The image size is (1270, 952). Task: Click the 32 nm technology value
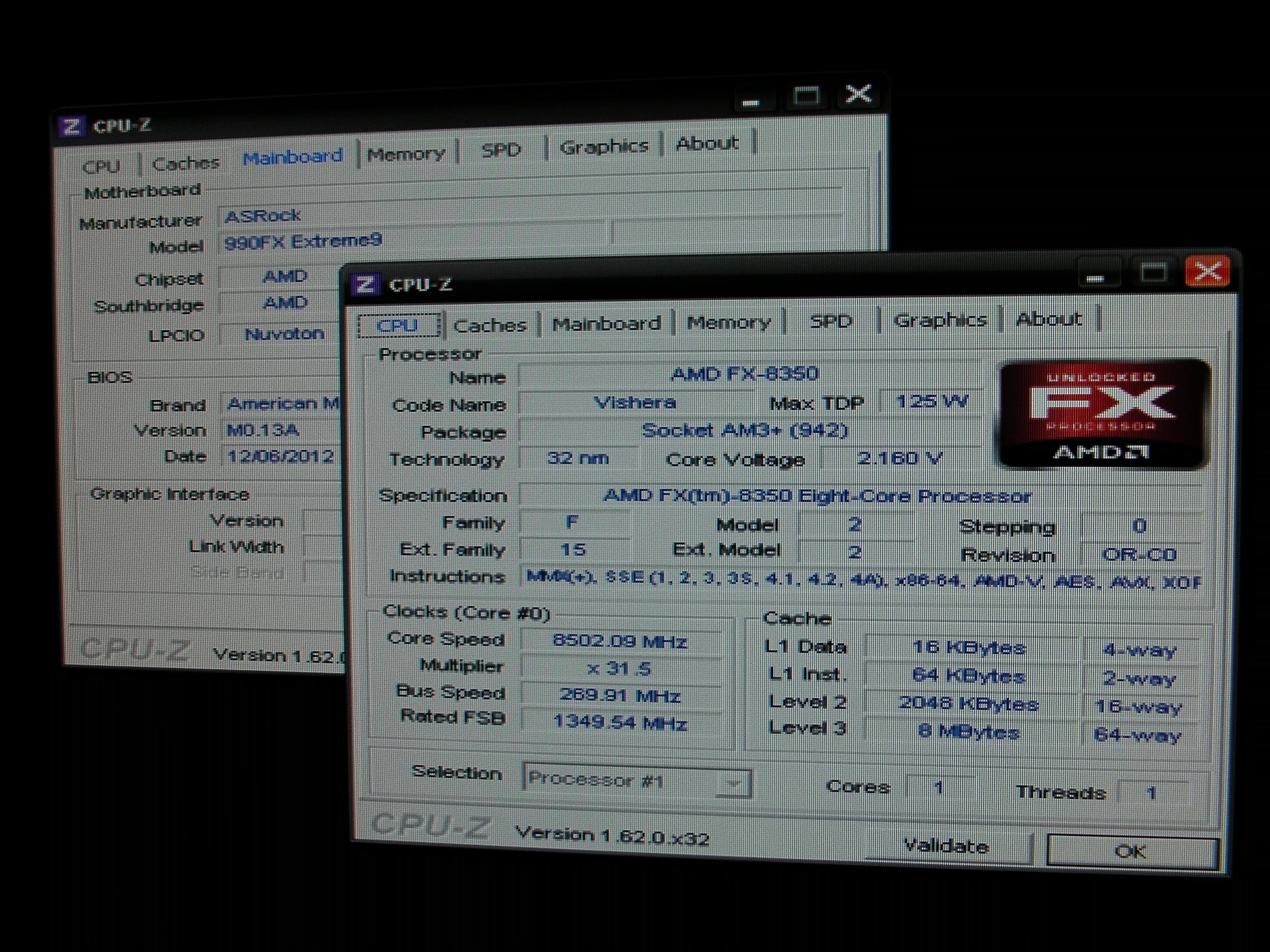pyautogui.click(x=577, y=458)
